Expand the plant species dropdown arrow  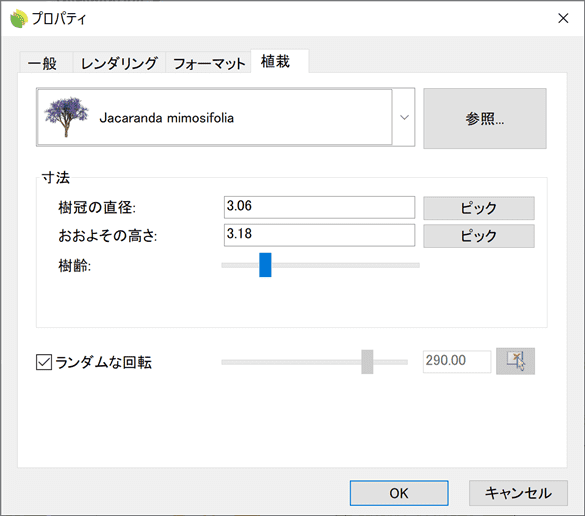[x=404, y=118]
